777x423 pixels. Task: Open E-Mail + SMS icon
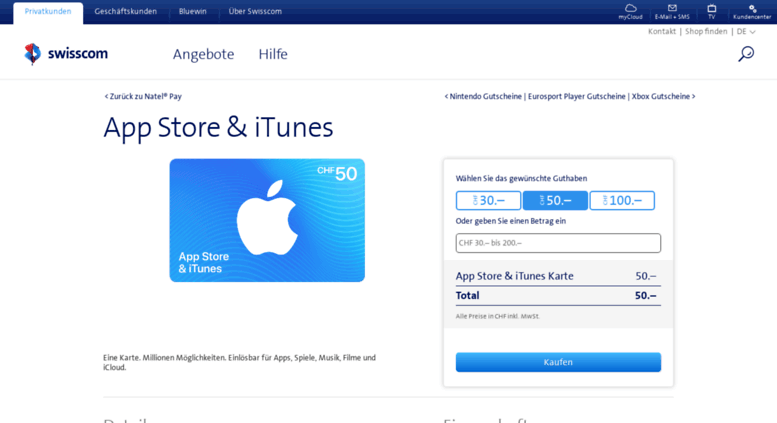click(672, 11)
